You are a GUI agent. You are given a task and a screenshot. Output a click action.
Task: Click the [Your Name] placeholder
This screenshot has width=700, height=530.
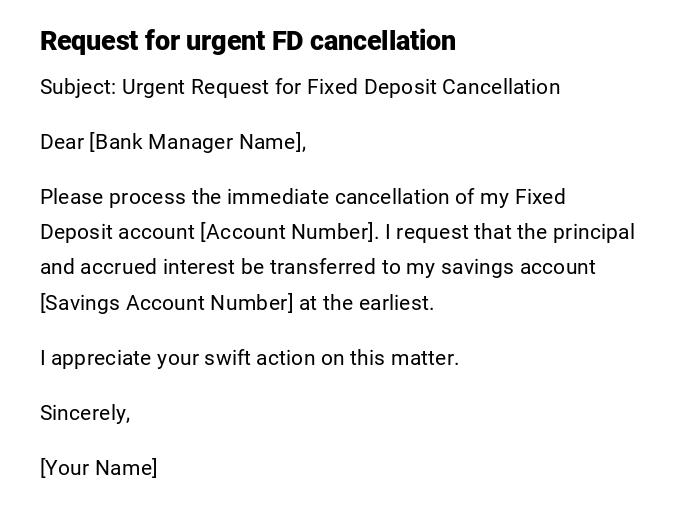tap(98, 468)
